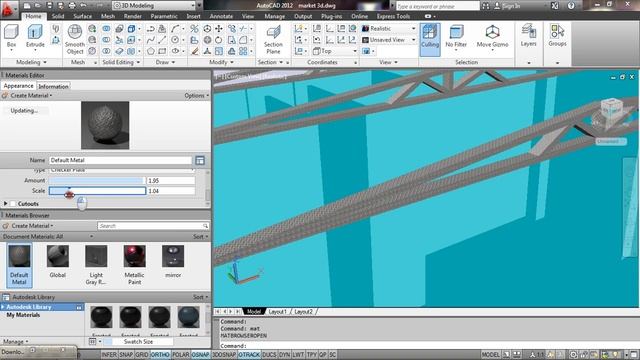The image size is (640, 360).
Task: Open the Realistic visual style dropdown
Action: tap(389, 29)
